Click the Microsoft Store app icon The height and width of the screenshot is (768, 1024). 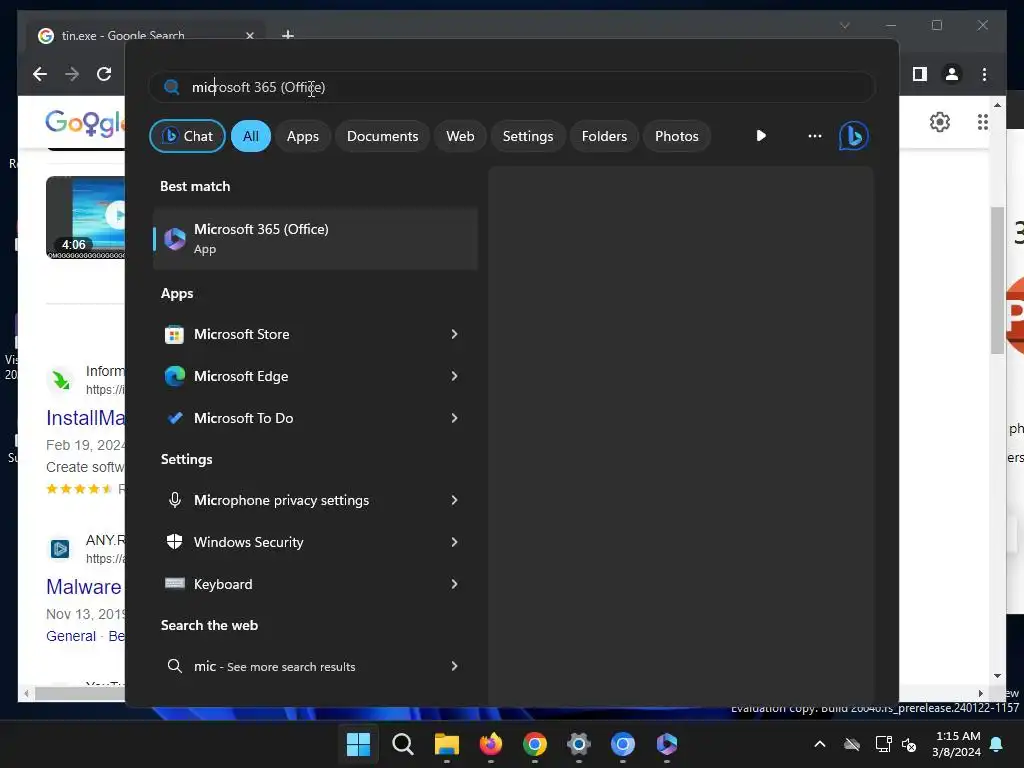point(174,334)
